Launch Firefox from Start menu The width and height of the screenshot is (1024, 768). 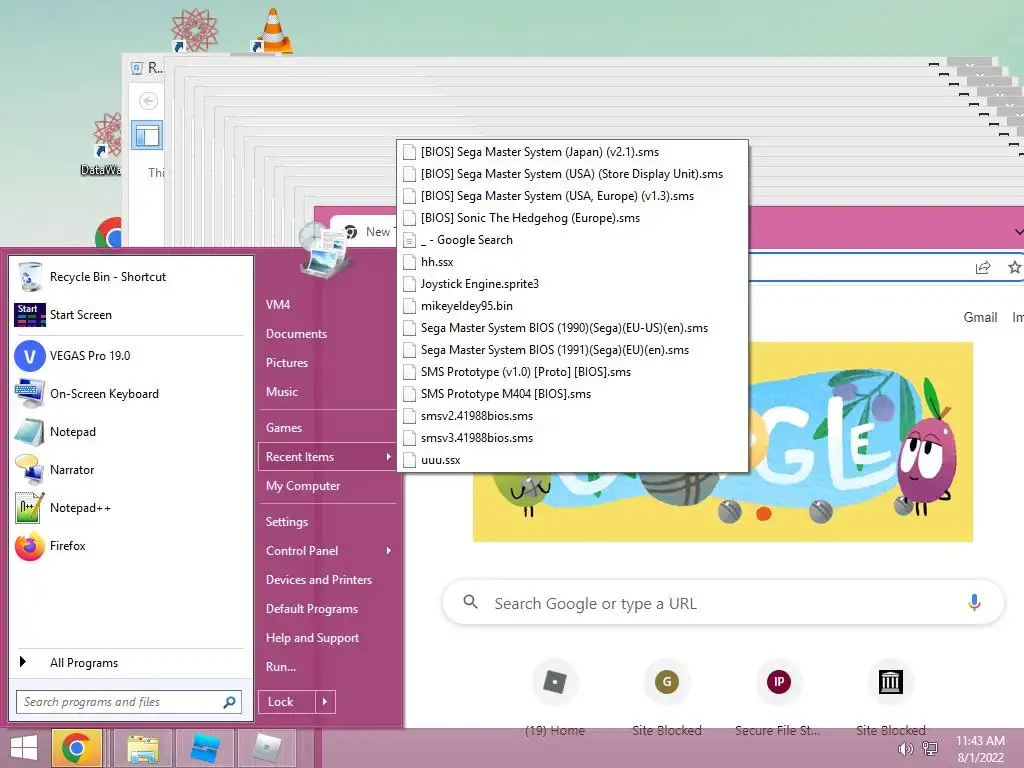click(x=129, y=546)
